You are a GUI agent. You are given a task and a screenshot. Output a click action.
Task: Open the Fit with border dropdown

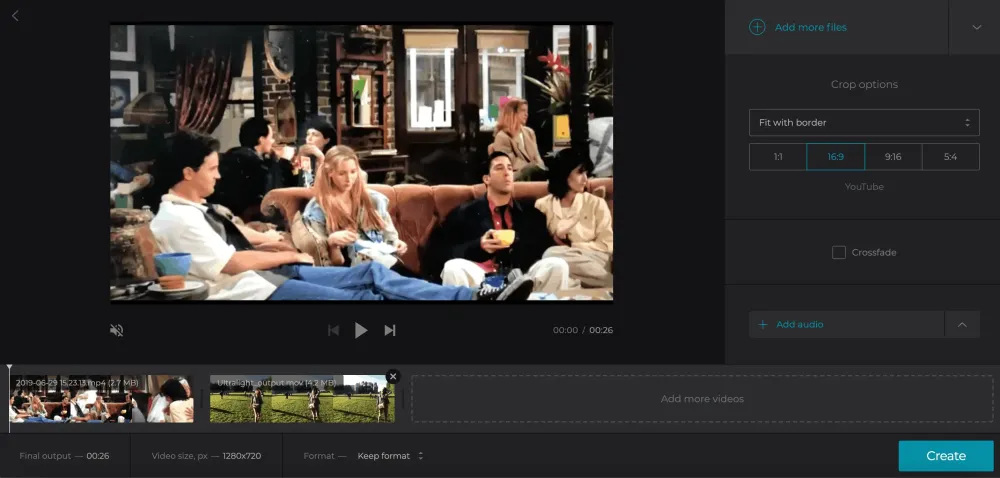click(864, 123)
